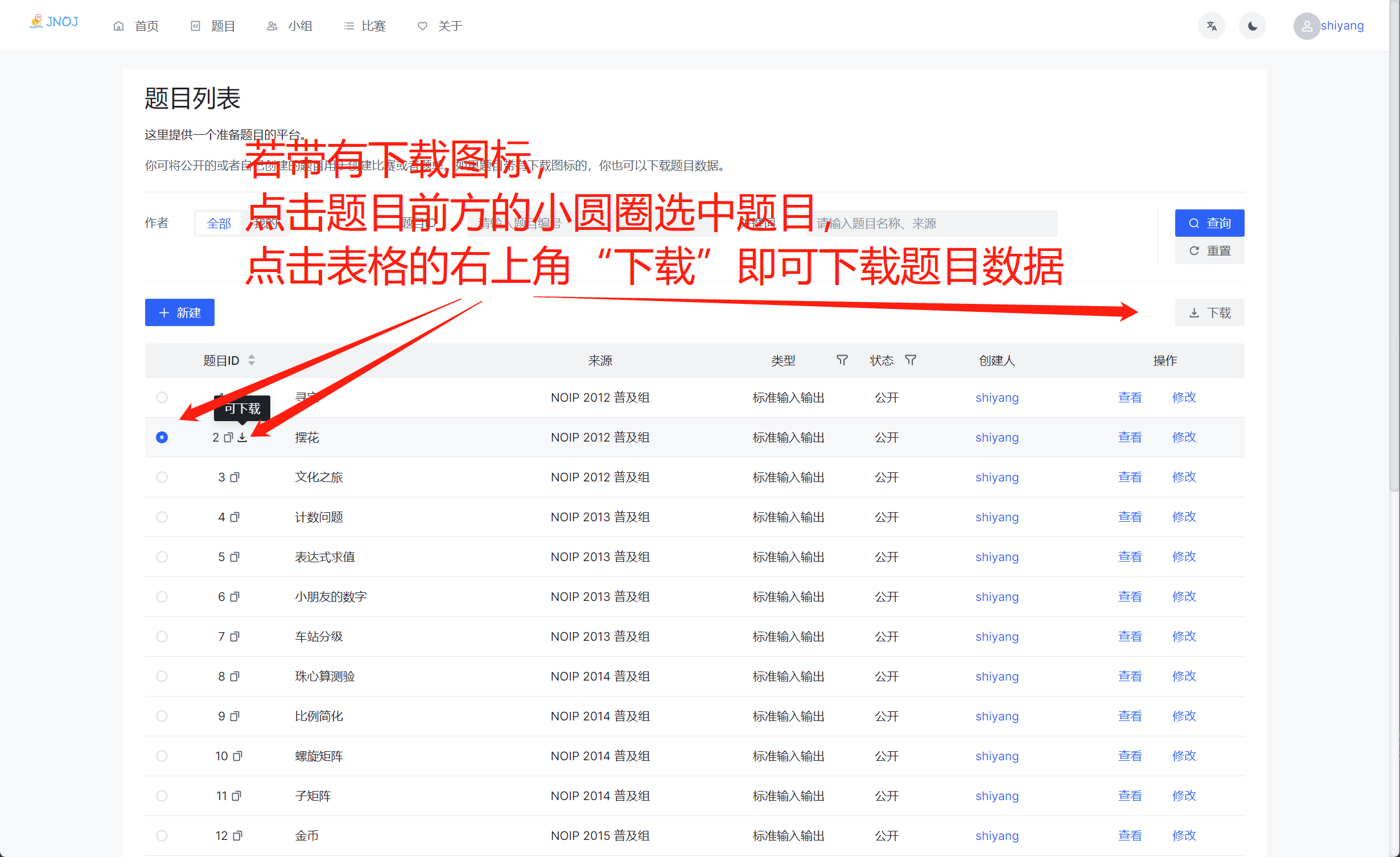Select the radio button for 珠心算测验
The height and width of the screenshot is (857, 1400).
pyautogui.click(x=162, y=676)
